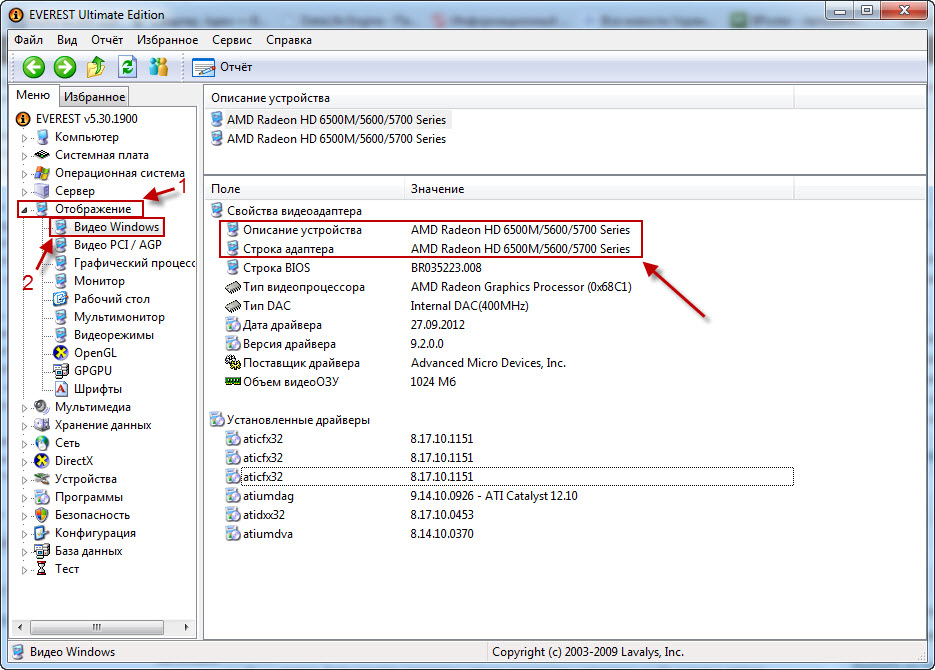The height and width of the screenshot is (670, 935).
Task: Open the Файл menu
Action: (29, 40)
